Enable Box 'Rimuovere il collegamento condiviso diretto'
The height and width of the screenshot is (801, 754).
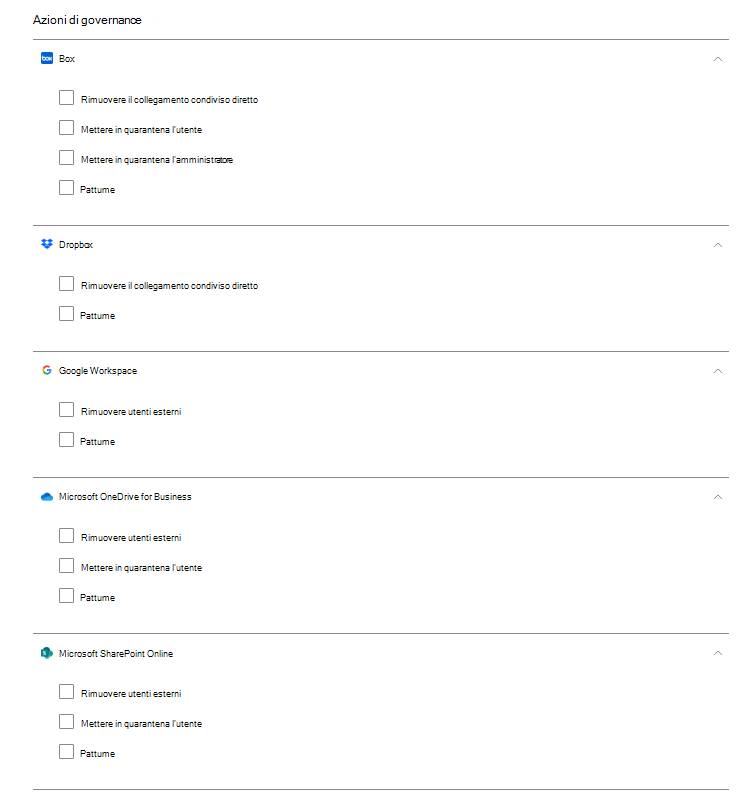[67, 98]
